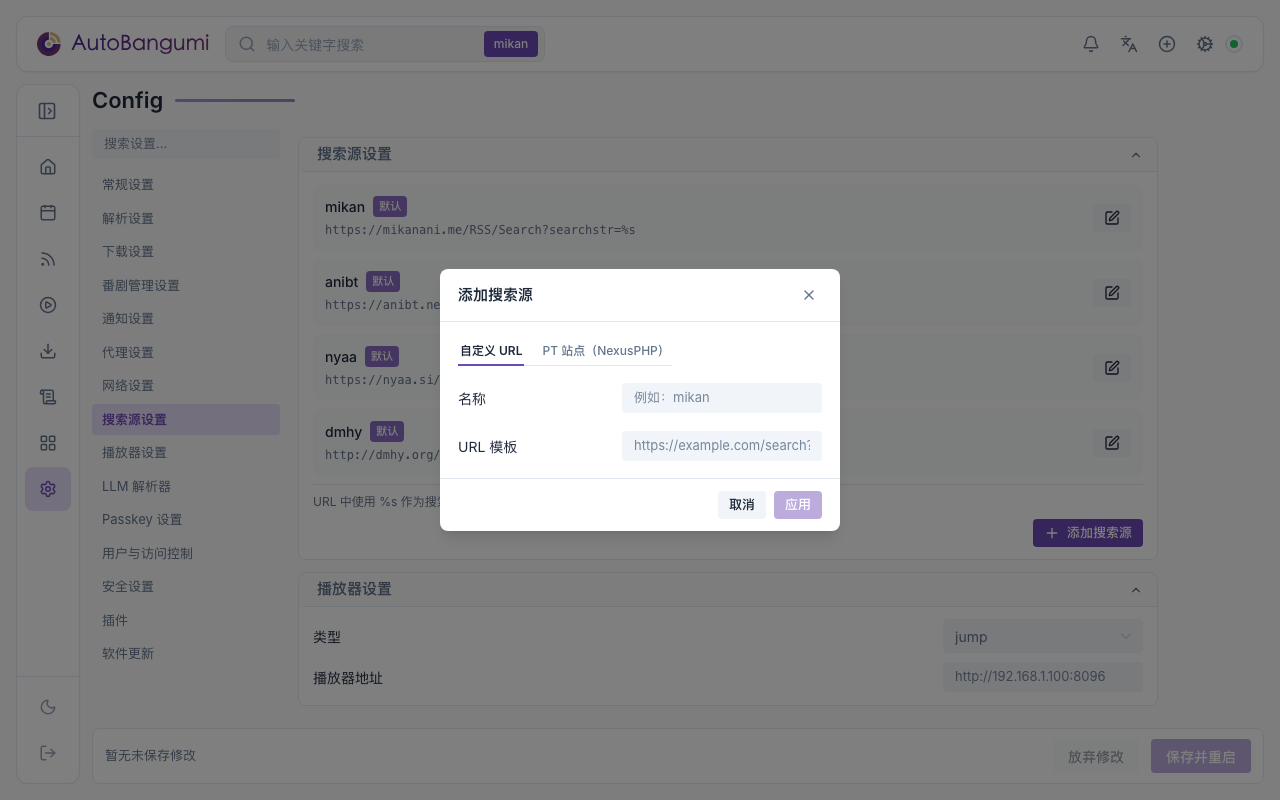Viewport: 1280px width, 800px height.
Task: Open LLM 解析器 in config menu
Action: 186,486
